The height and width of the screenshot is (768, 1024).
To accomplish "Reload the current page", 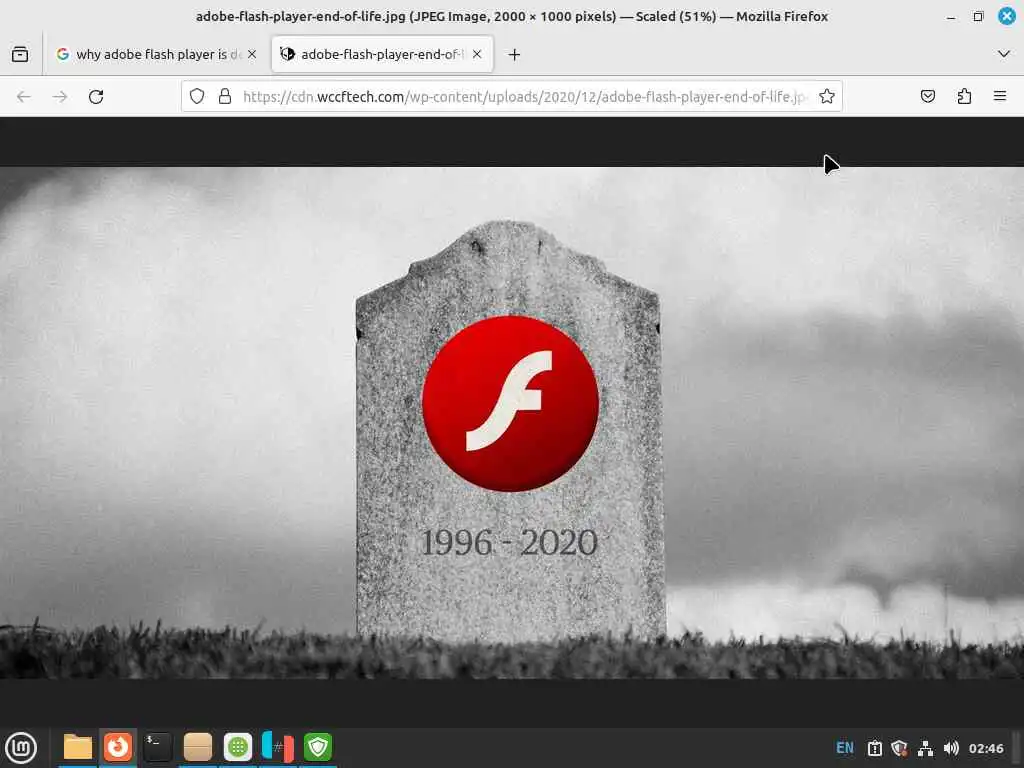I will pyautogui.click(x=96, y=97).
